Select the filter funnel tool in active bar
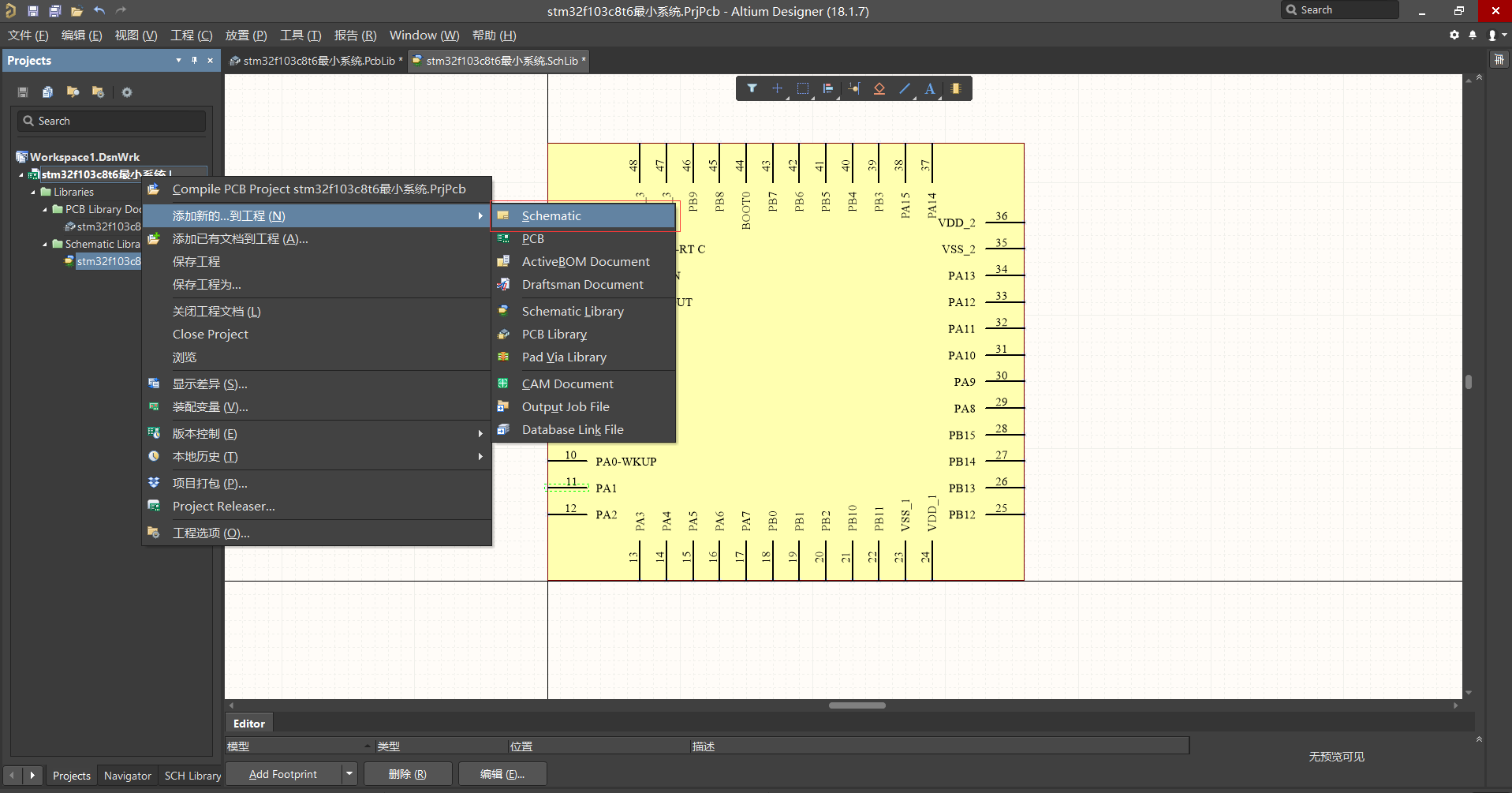1512x793 pixels. point(752,88)
